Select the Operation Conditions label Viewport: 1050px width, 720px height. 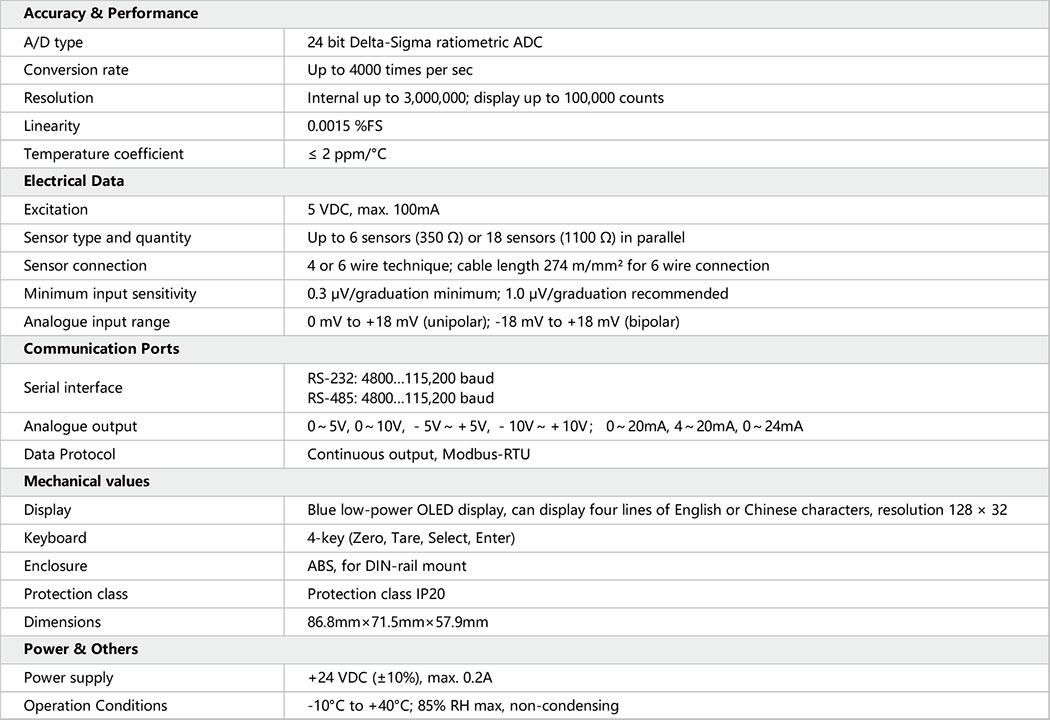(95, 706)
